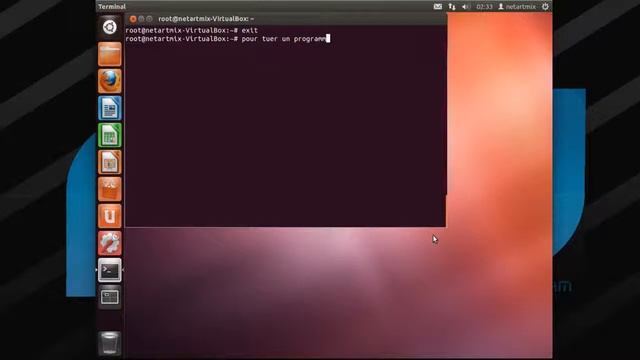Open the Ubuntu Software Center

(x=109, y=189)
